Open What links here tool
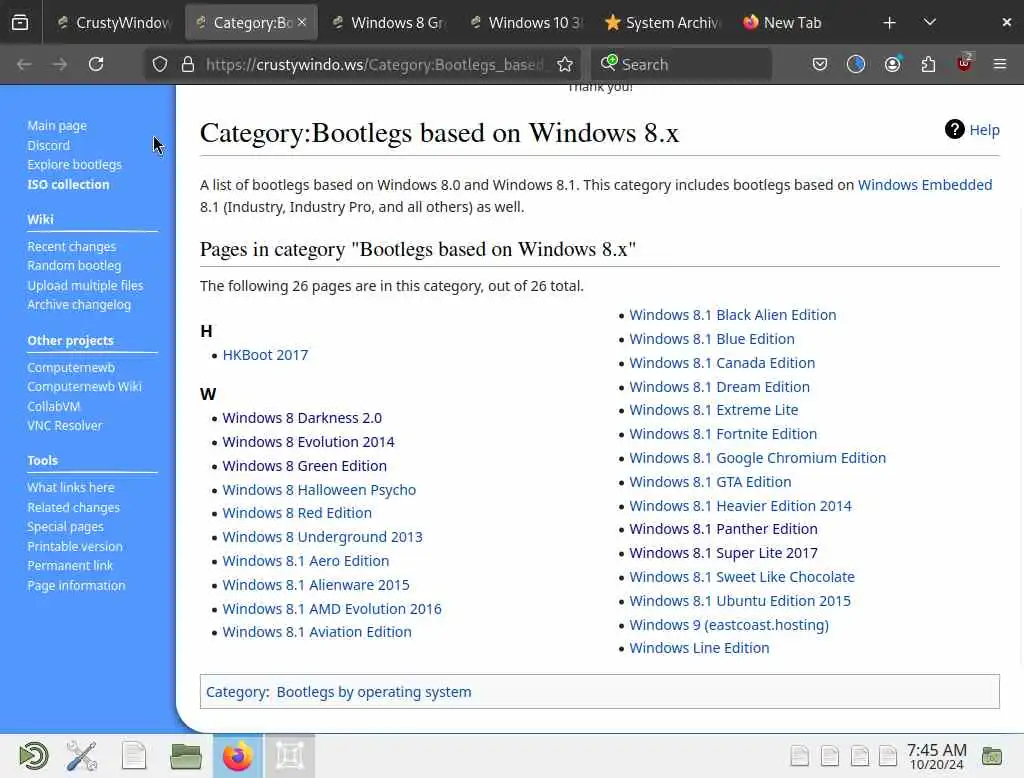This screenshot has width=1024, height=778. coord(71,487)
